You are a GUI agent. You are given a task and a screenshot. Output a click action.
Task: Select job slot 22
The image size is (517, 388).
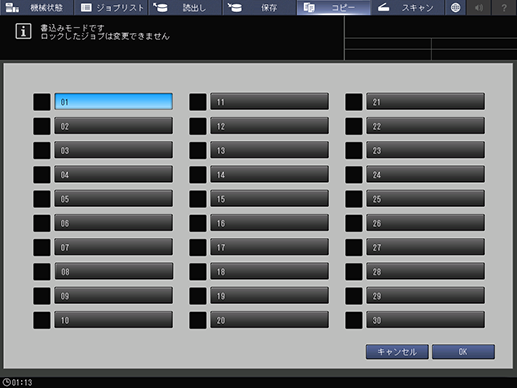coord(425,126)
